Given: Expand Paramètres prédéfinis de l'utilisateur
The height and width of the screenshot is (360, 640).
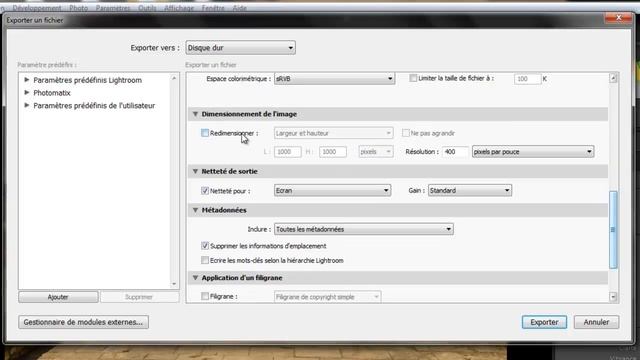Looking at the screenshot, I should 27,105.
